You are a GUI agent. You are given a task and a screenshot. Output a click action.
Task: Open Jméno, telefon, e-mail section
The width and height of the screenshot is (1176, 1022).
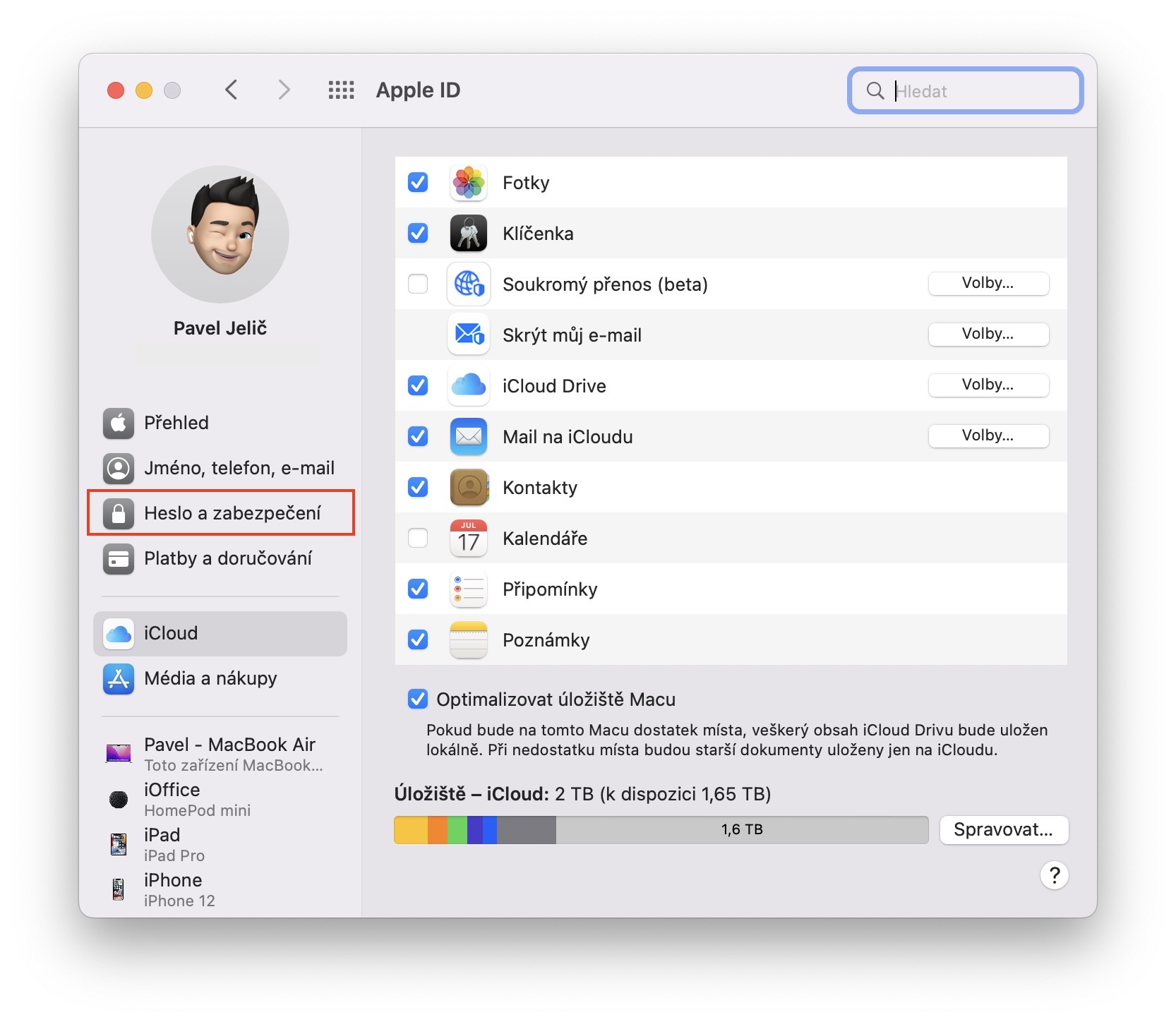tap(220, 468)
